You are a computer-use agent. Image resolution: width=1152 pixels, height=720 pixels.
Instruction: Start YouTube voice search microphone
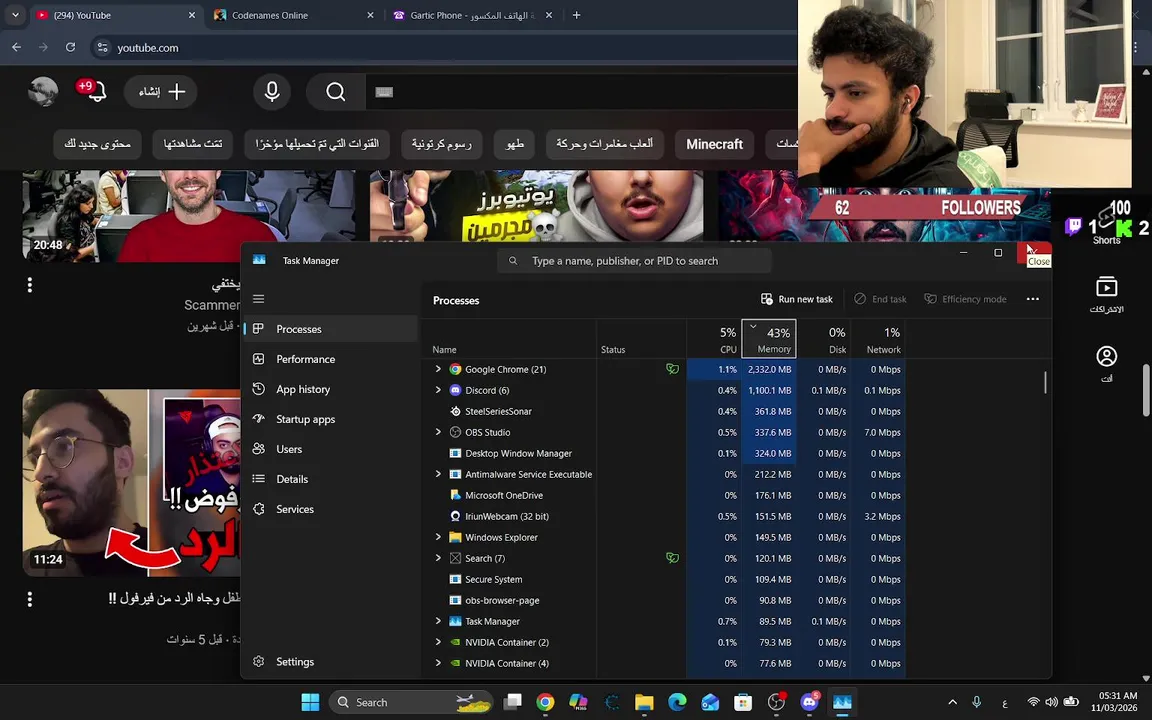pos(272,92)
